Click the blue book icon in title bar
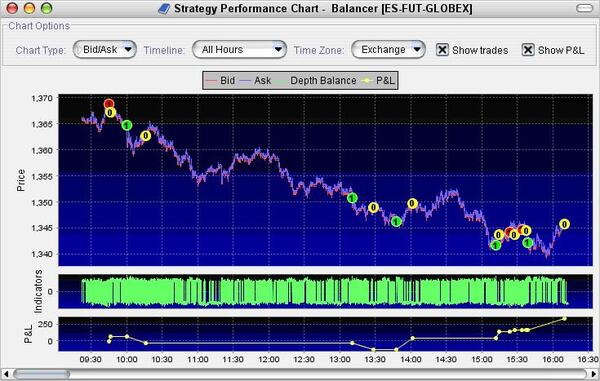 point(164,9)
